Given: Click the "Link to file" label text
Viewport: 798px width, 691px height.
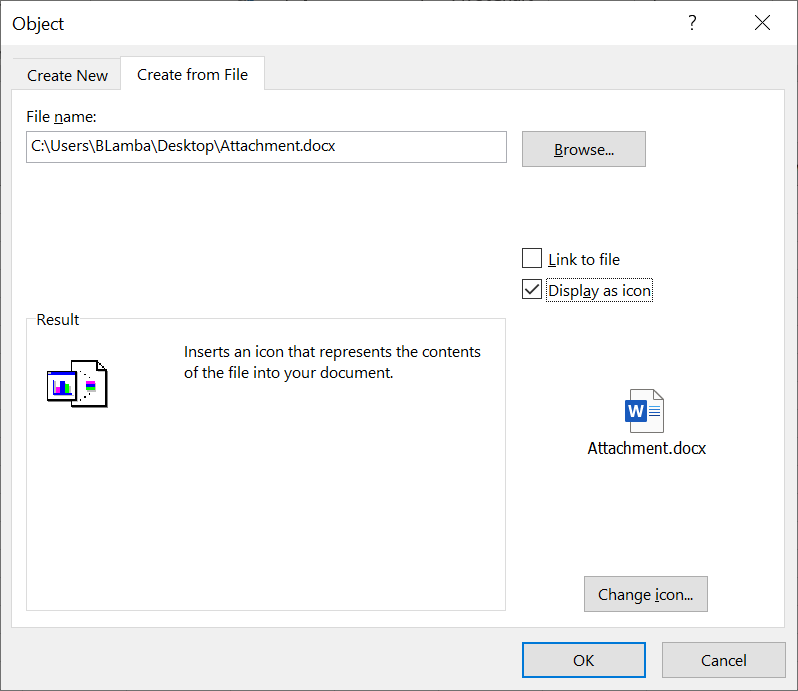Looking at the screenshot, I should 584,259.
